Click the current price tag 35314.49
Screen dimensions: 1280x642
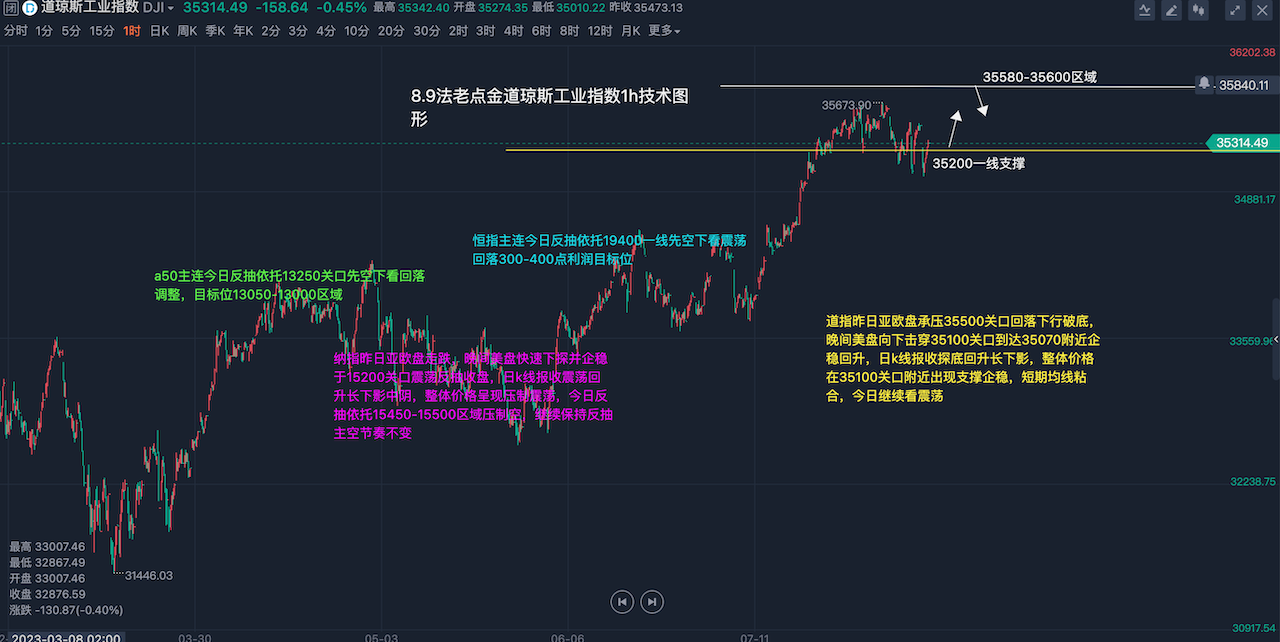(x=1241, y=143)
